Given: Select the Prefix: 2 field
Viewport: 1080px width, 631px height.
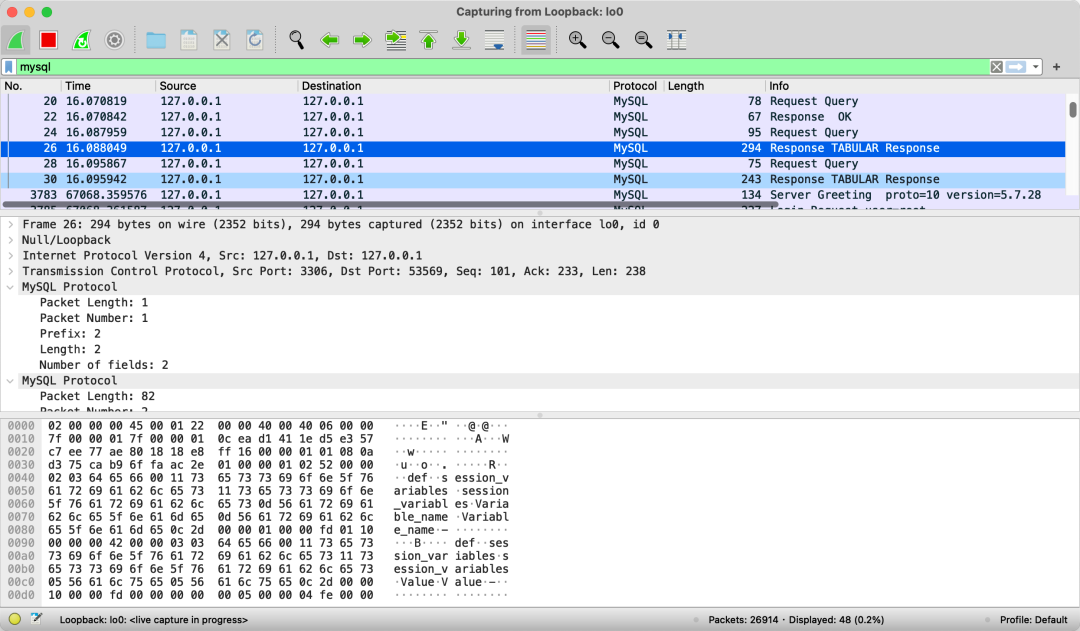Looking at the screenshot, I should 70,334.
